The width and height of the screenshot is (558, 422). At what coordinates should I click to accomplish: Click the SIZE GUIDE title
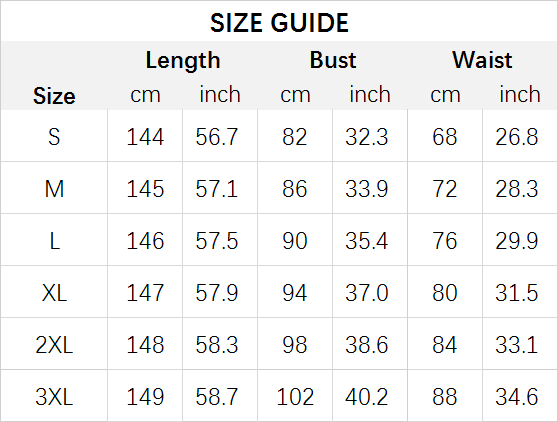(x=279, y=23)
